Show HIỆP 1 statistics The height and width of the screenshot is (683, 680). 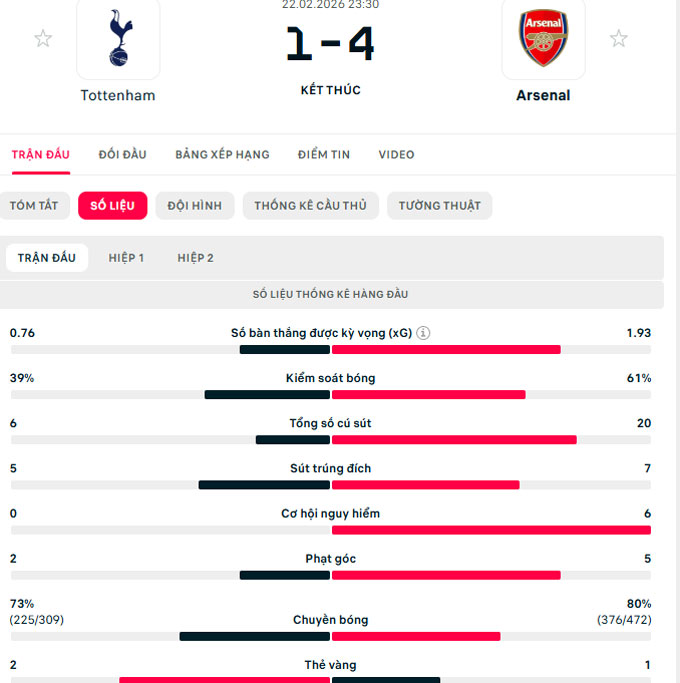pos(126,258)
